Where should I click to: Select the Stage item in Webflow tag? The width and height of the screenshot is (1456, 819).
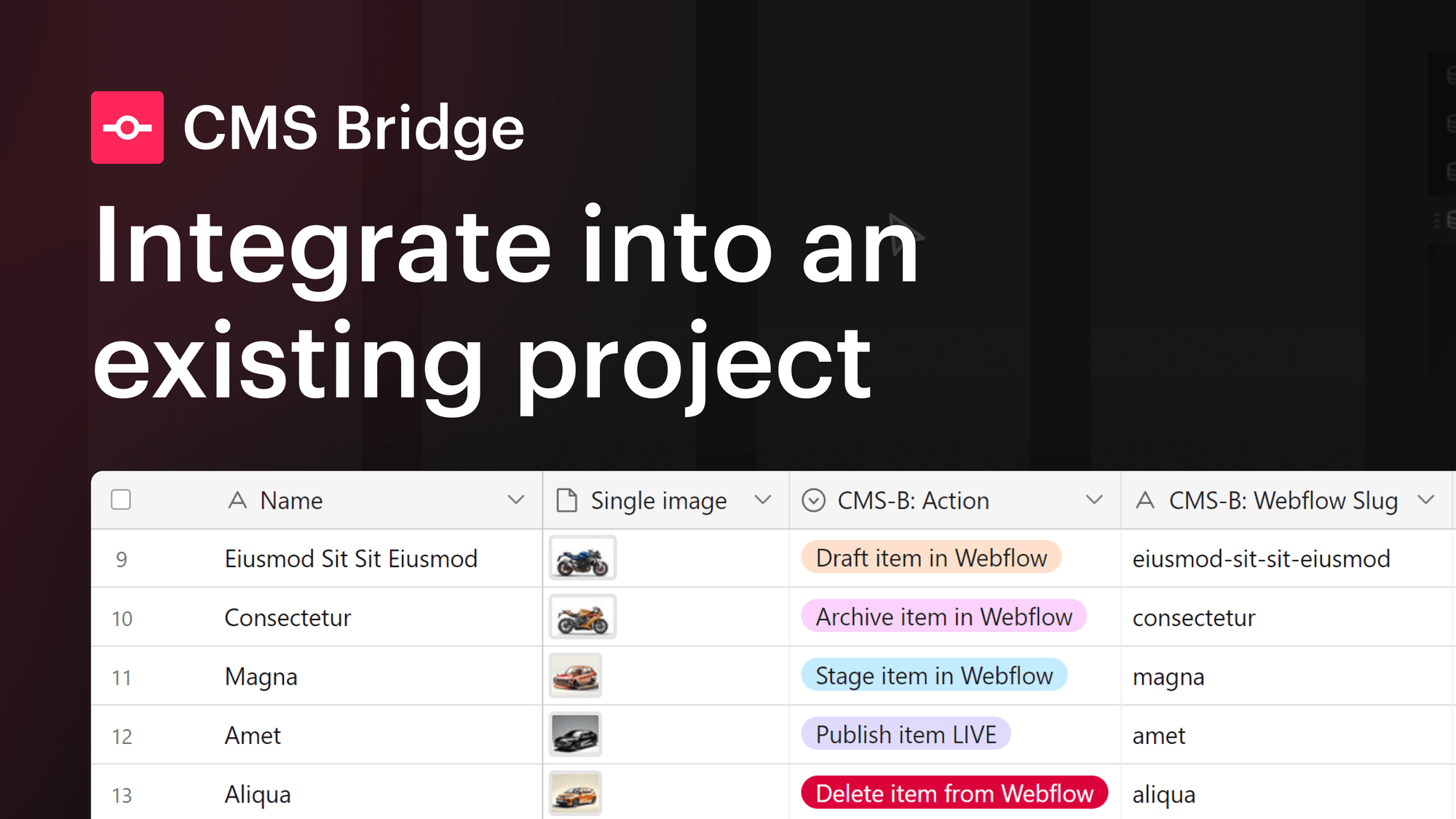pos(935,676)
